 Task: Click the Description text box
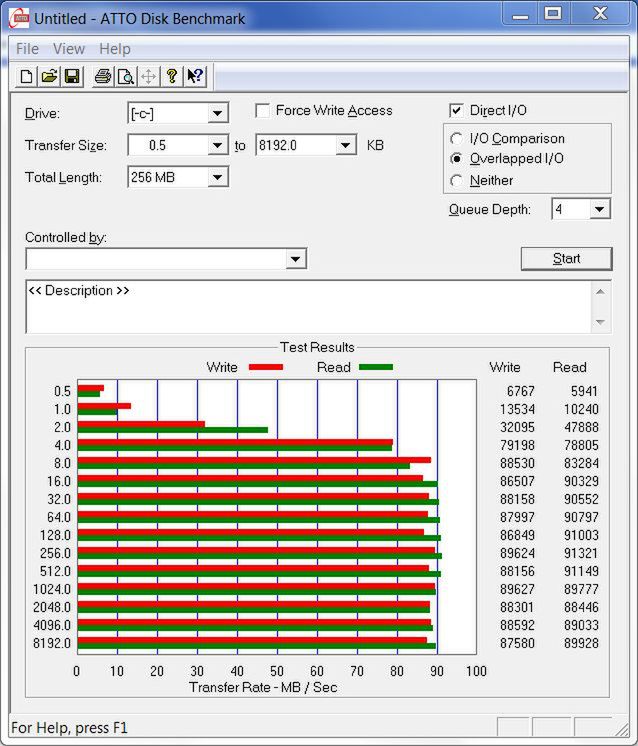click(x=308, y=307)
